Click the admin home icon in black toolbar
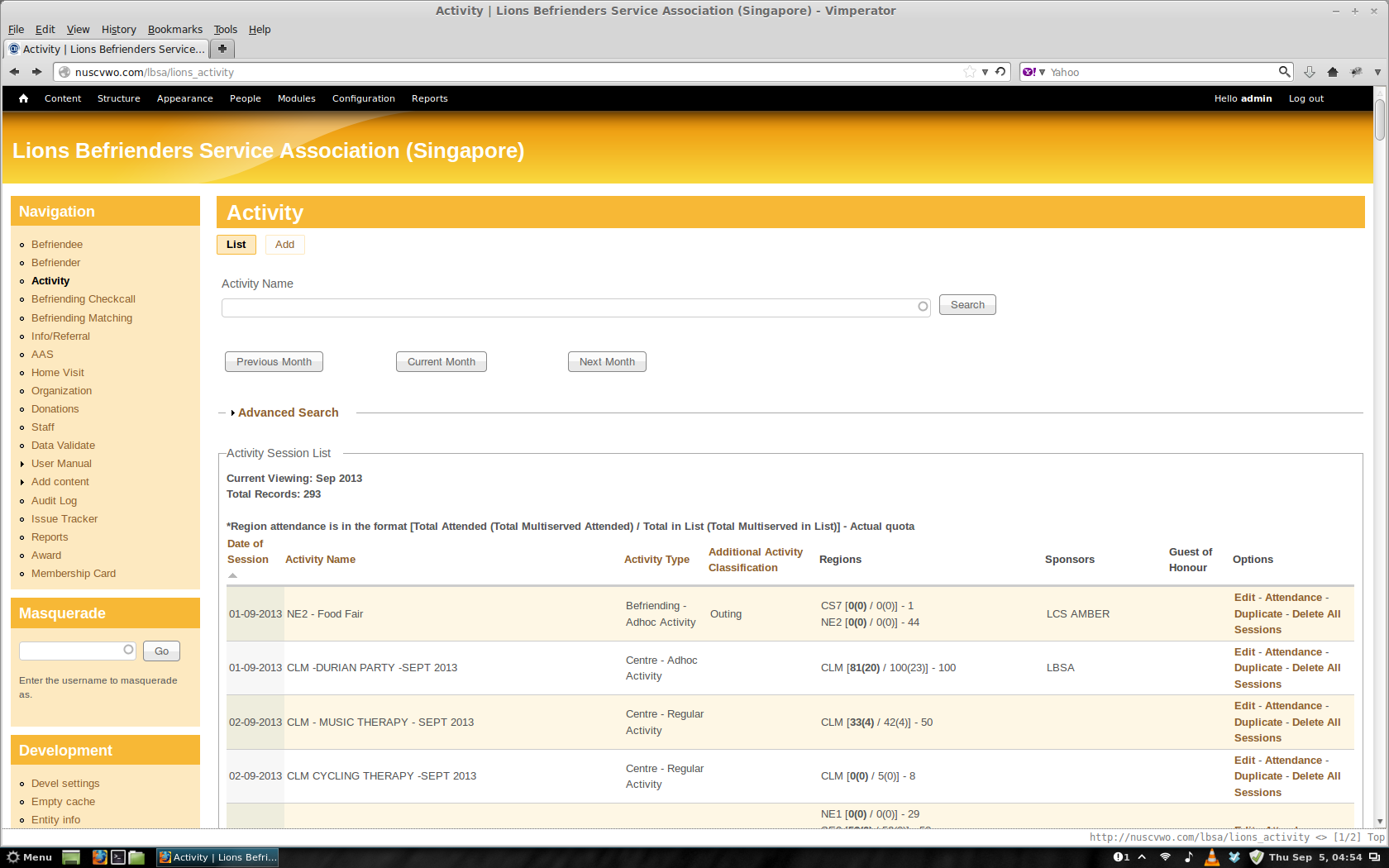Image resolution: width=1389 pixels, height=868 pixels. (x=23, y=98)
